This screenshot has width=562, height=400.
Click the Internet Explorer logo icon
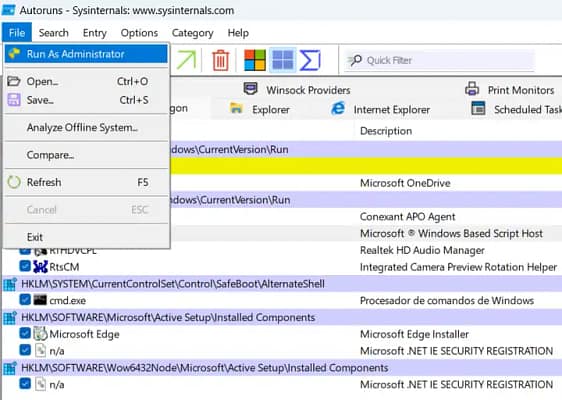pos(338,108)
